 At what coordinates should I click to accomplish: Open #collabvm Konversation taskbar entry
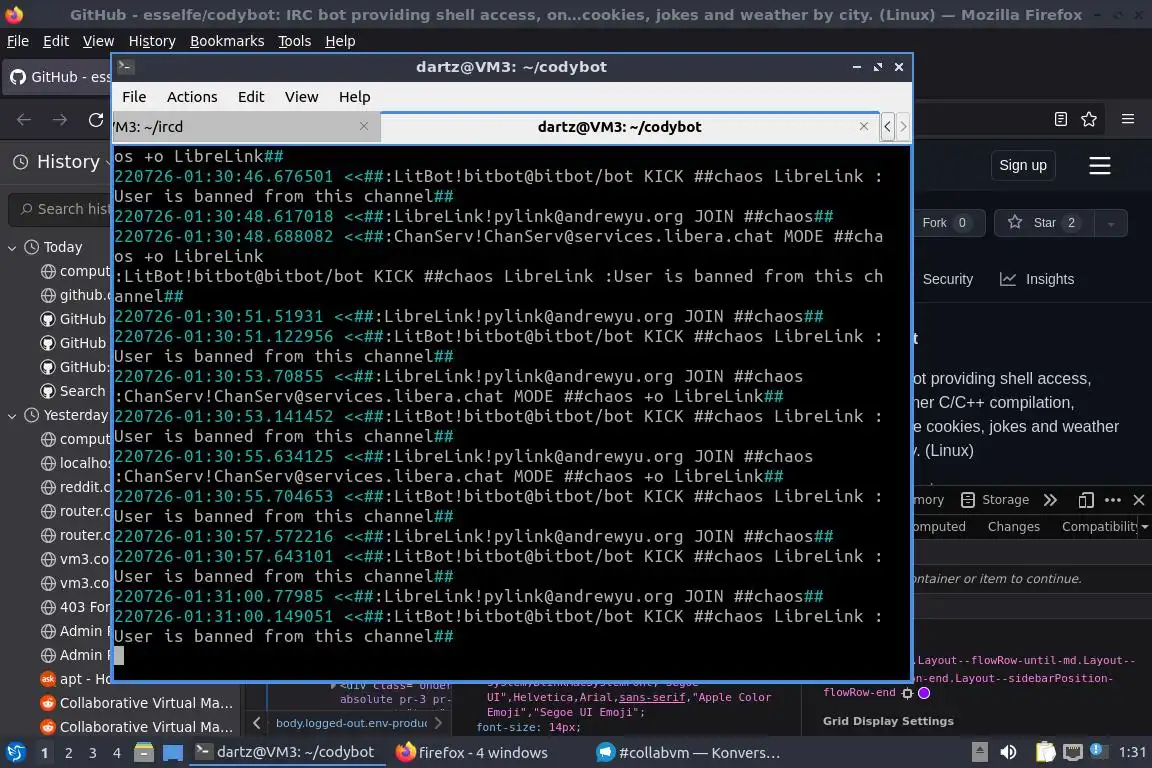click(688, 753)
